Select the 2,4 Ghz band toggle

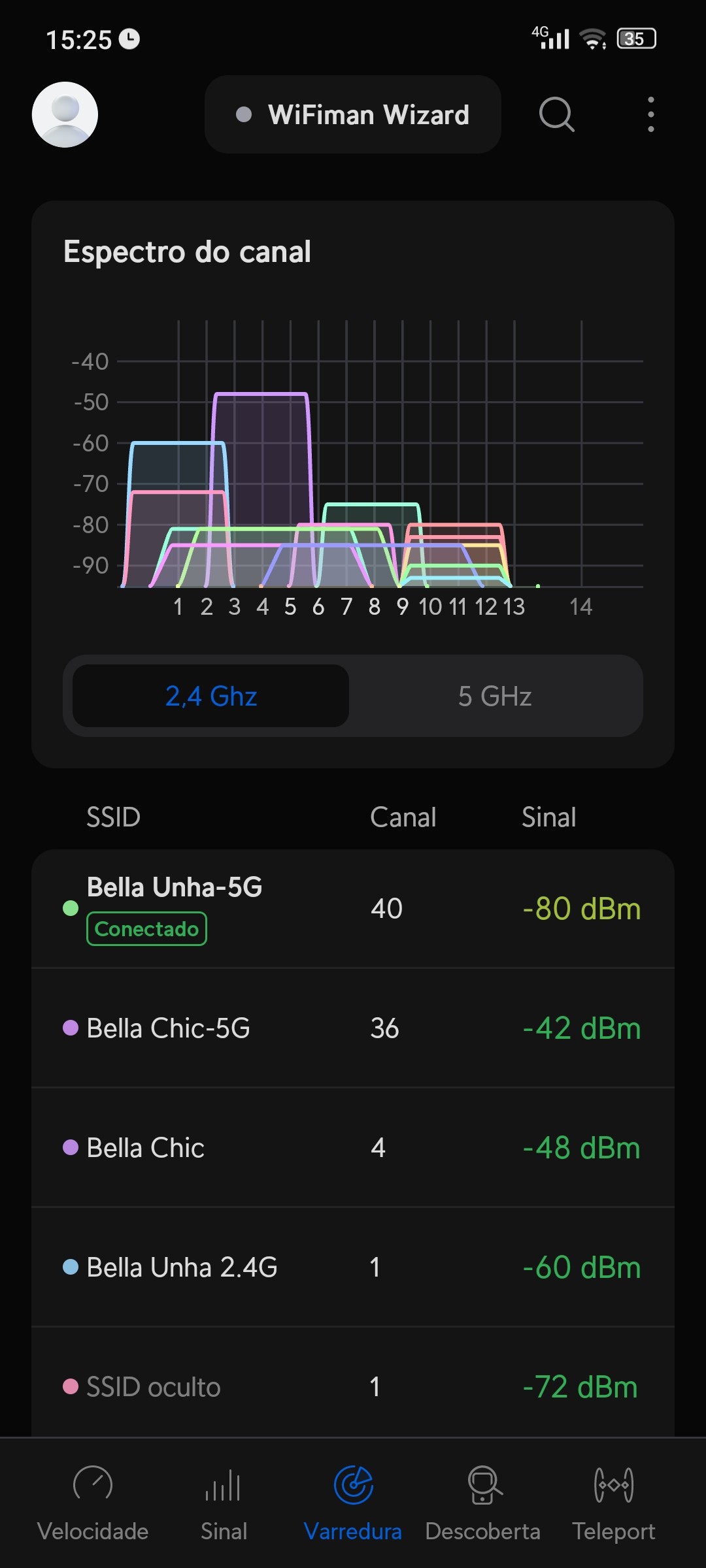point(210,696)
